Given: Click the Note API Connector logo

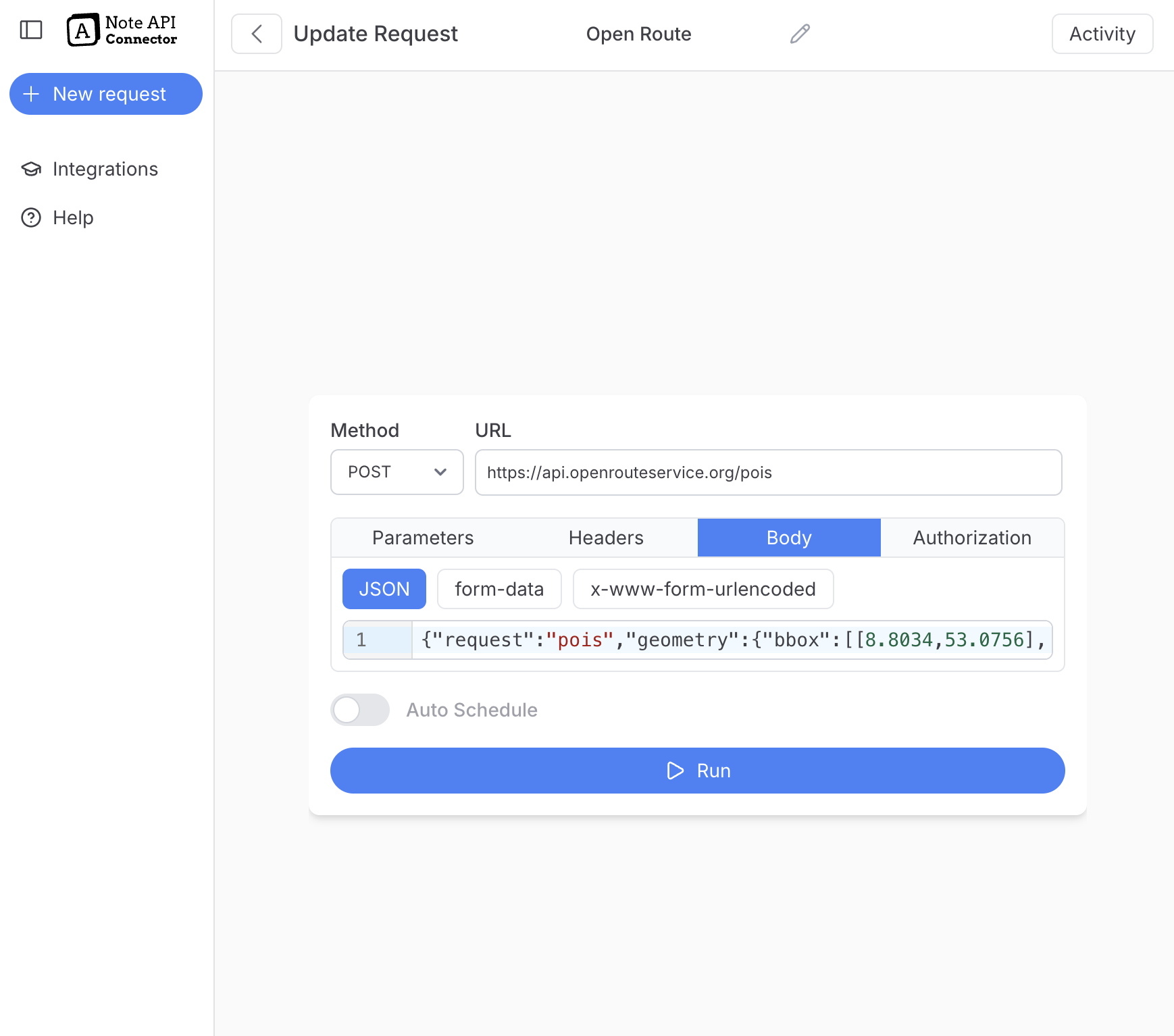Looking at the screenshot, I should (x=122, y=30).
